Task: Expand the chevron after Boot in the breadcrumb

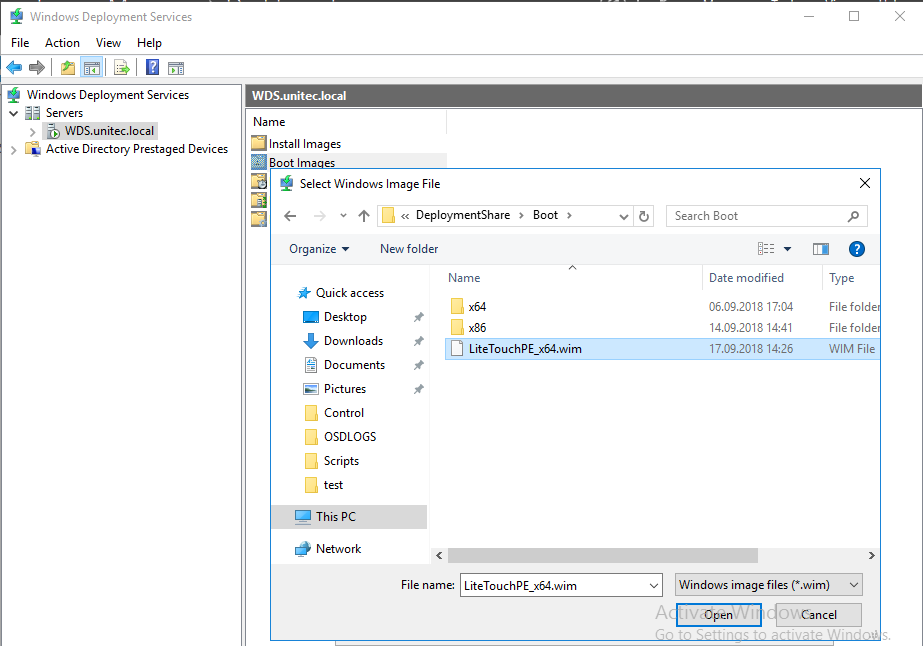Action: 569,216
